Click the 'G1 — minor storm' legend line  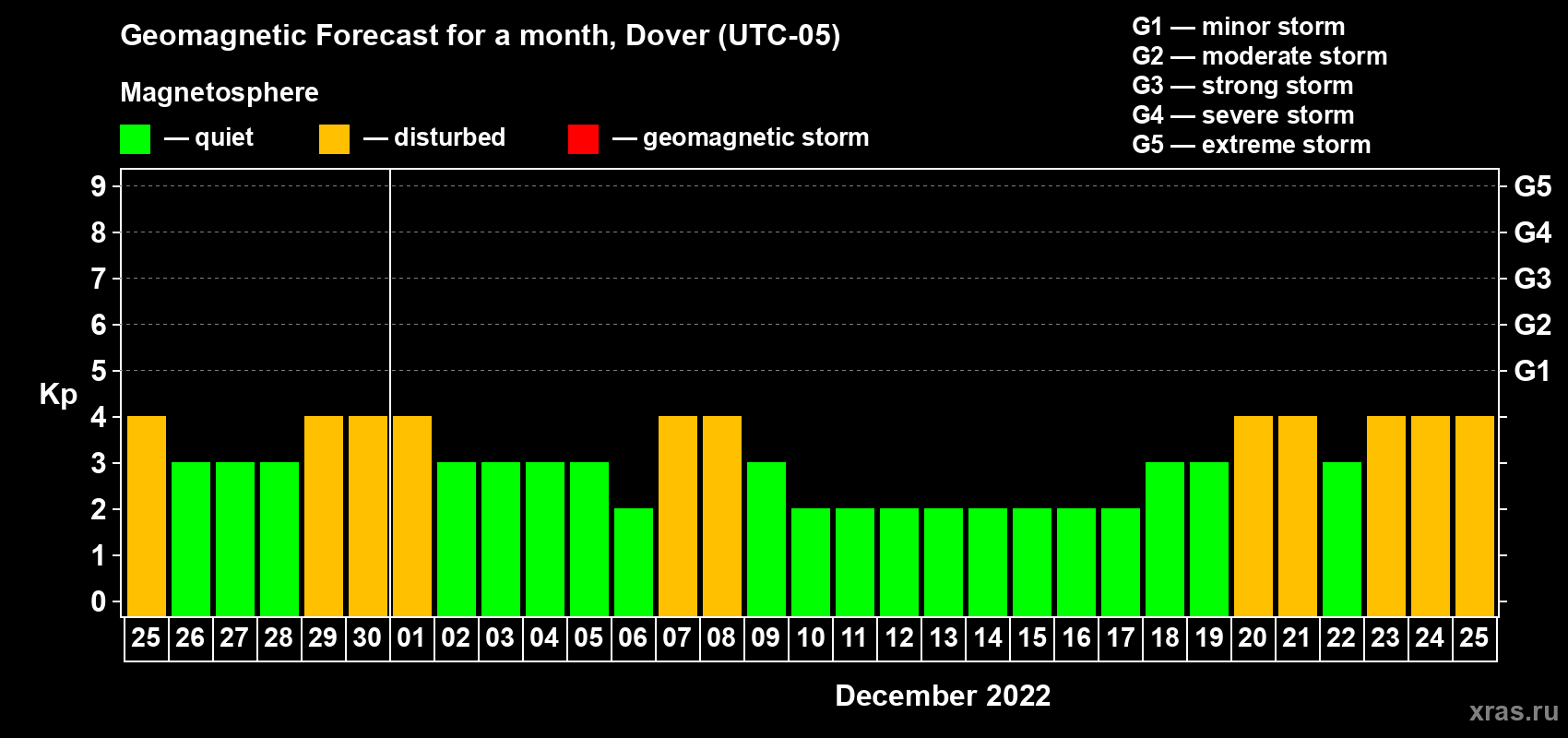tap(1239, 27)
